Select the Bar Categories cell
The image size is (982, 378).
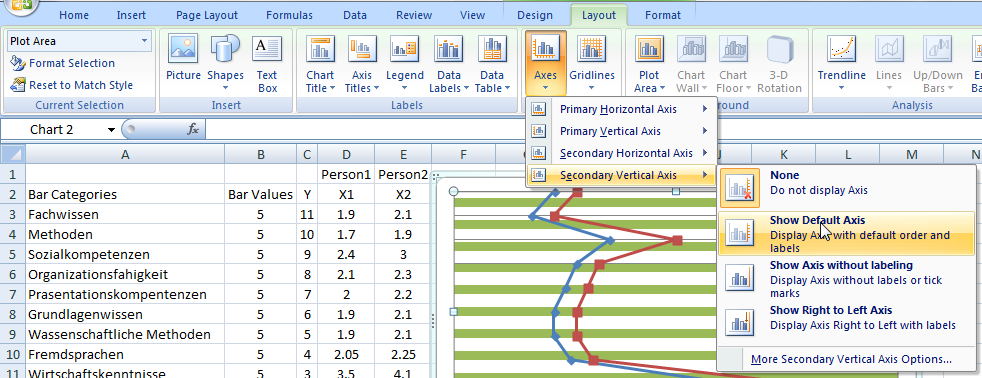pyautogui.click(x=125, y=195)
